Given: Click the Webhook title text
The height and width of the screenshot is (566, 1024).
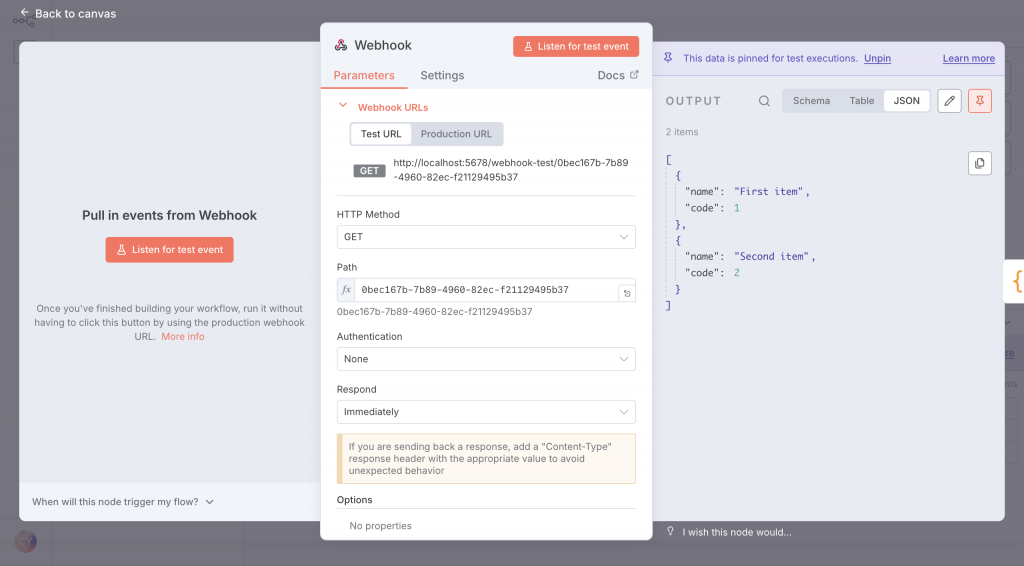Looking at the screenshot, I should click(383, 45).
